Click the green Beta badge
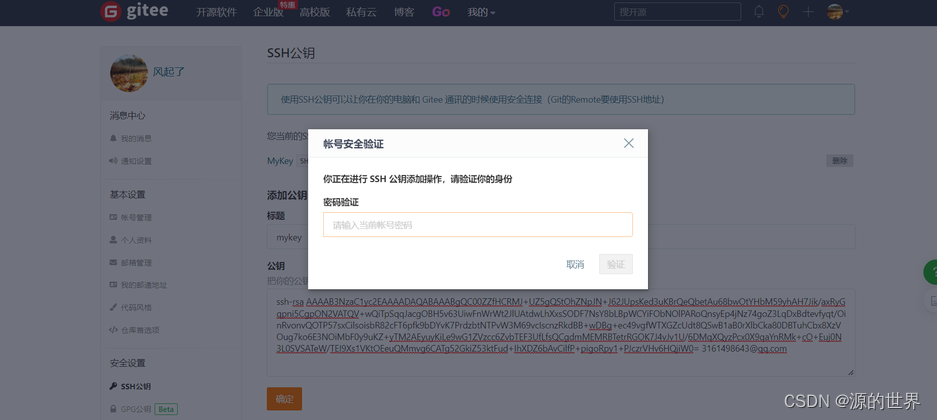This screenshot has height=420, width=937. (166, 409)
